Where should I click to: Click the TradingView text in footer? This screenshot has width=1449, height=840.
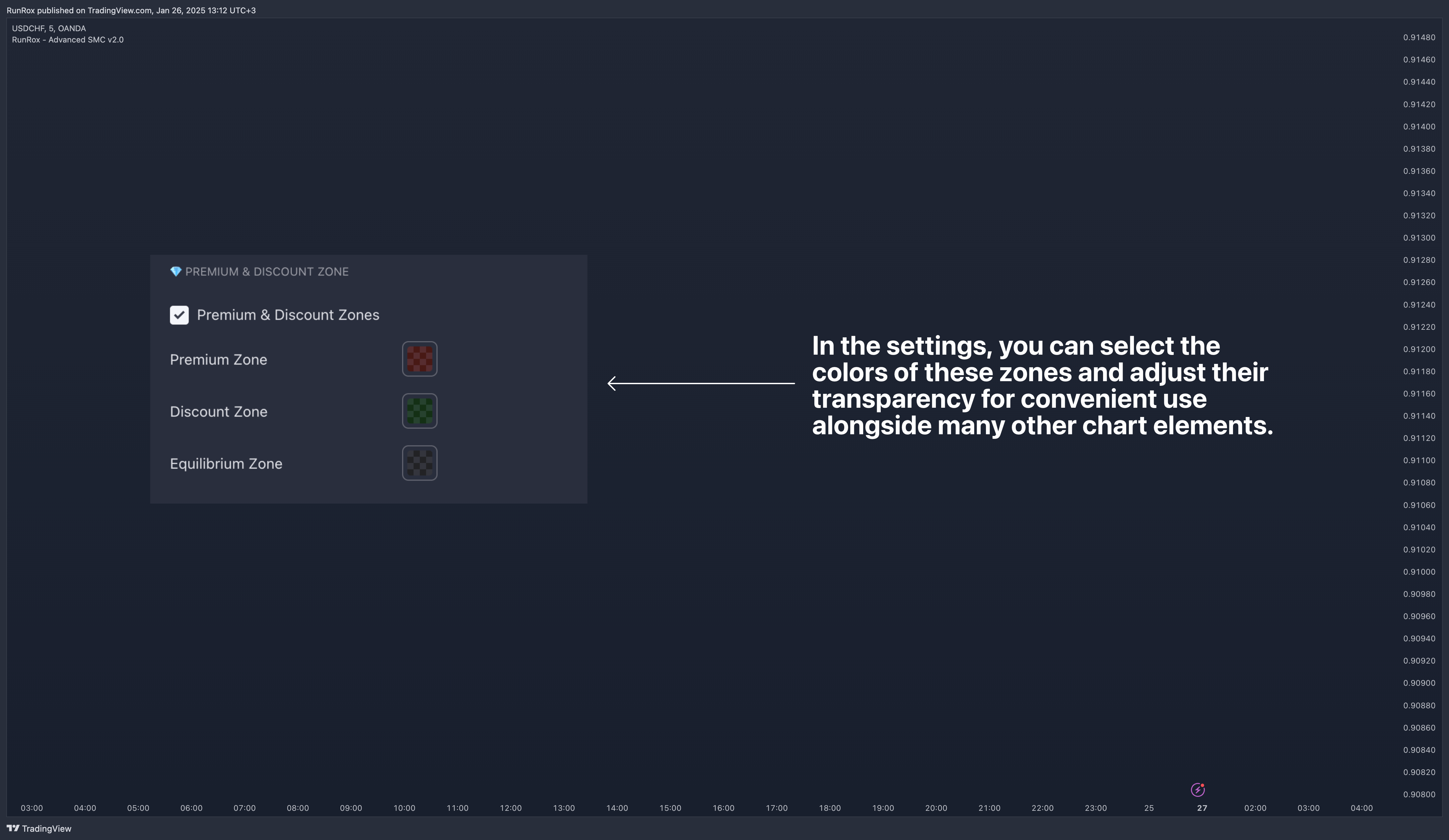pos(46,828)
